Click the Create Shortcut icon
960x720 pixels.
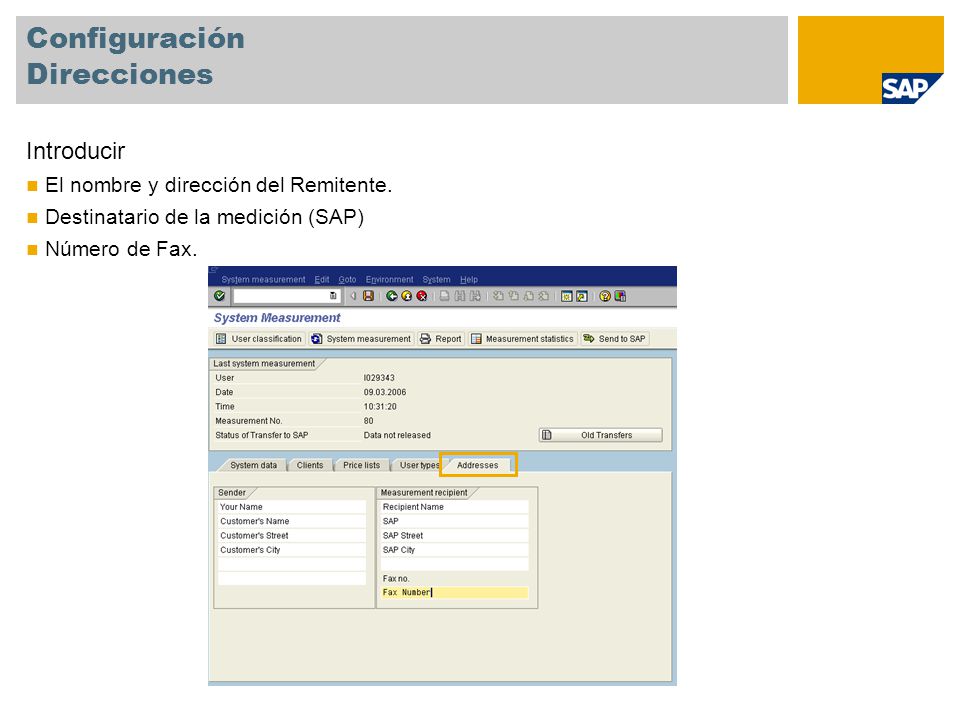click(582, 296)
